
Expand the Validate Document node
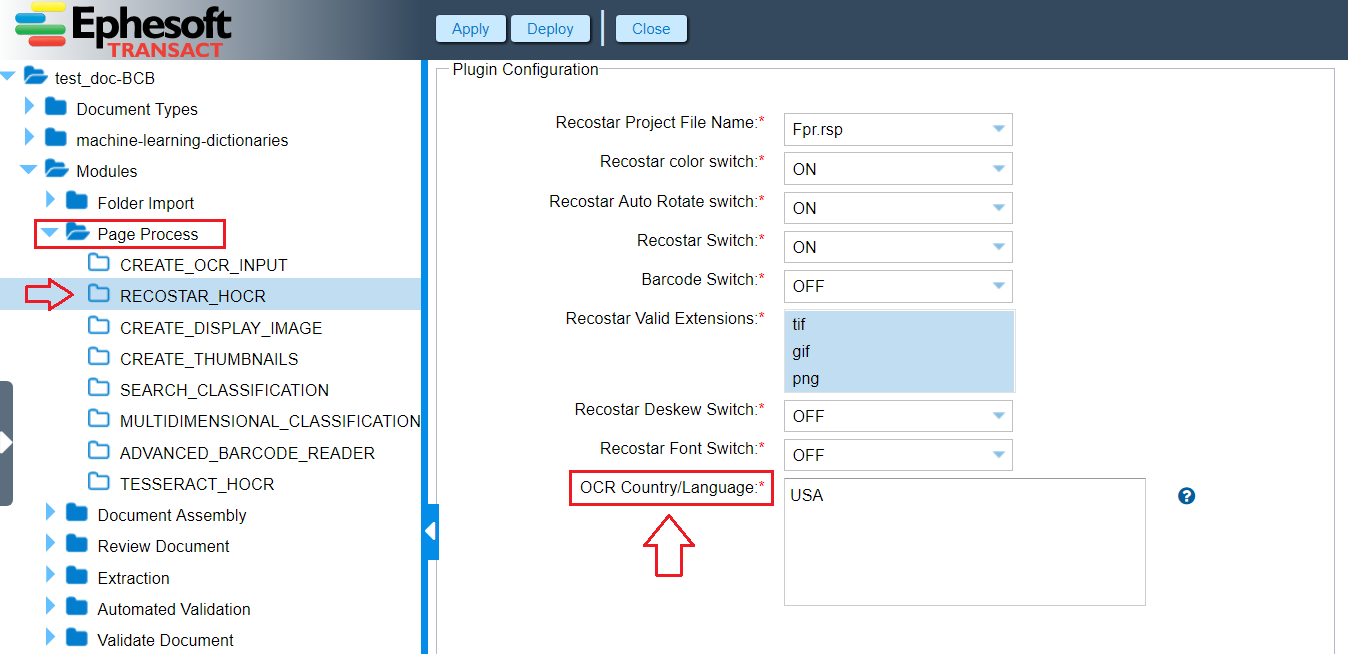tap(51, 639)
